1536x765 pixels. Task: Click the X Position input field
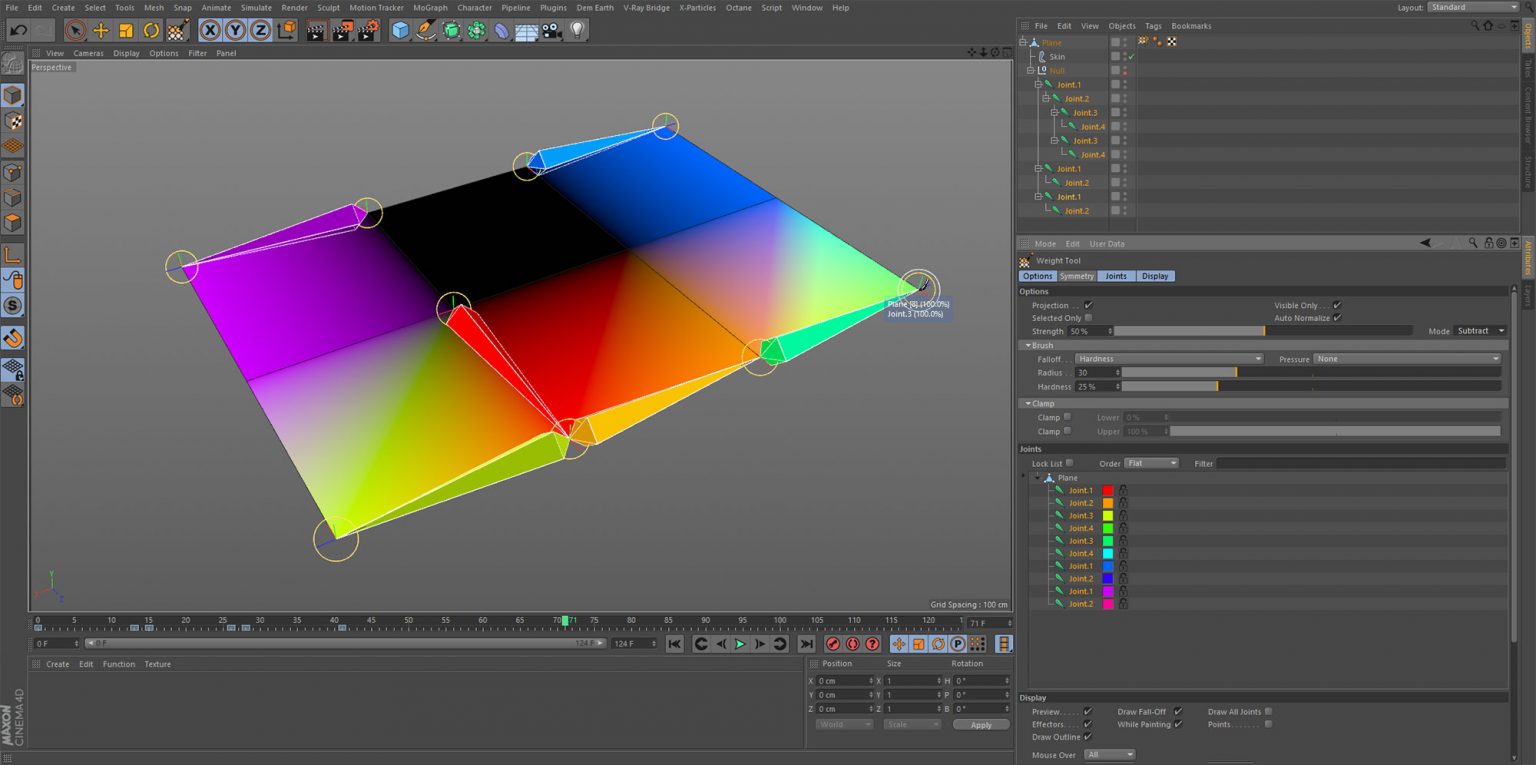pos(846,680)
